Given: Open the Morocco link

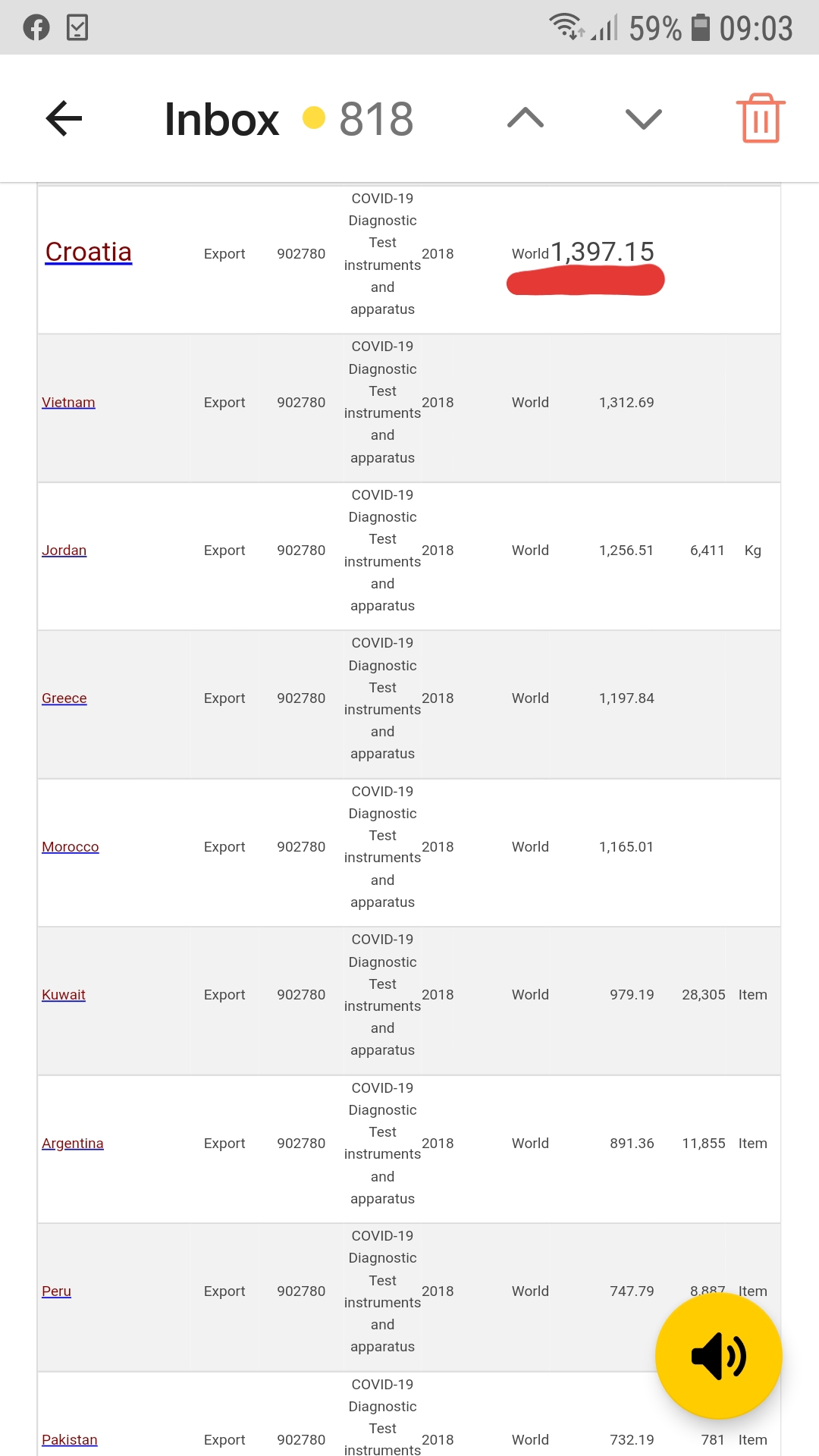Looking at the screenshot, I should coord(70,847).
